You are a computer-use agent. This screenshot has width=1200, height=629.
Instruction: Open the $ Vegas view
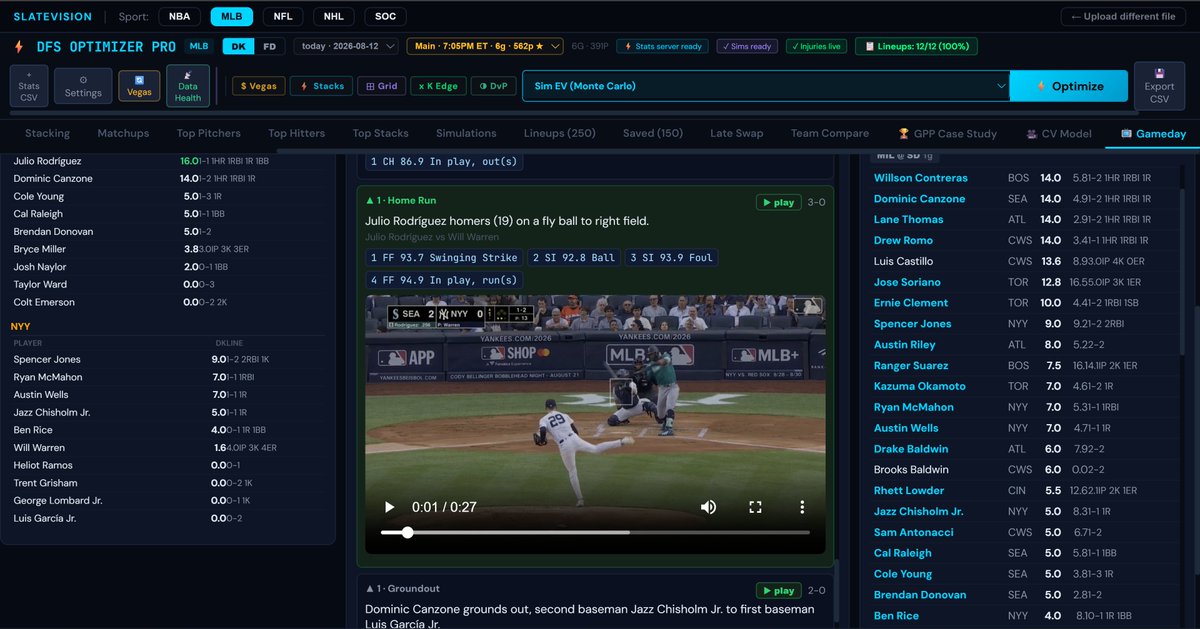pyautogui.click(x=259, y=86)
